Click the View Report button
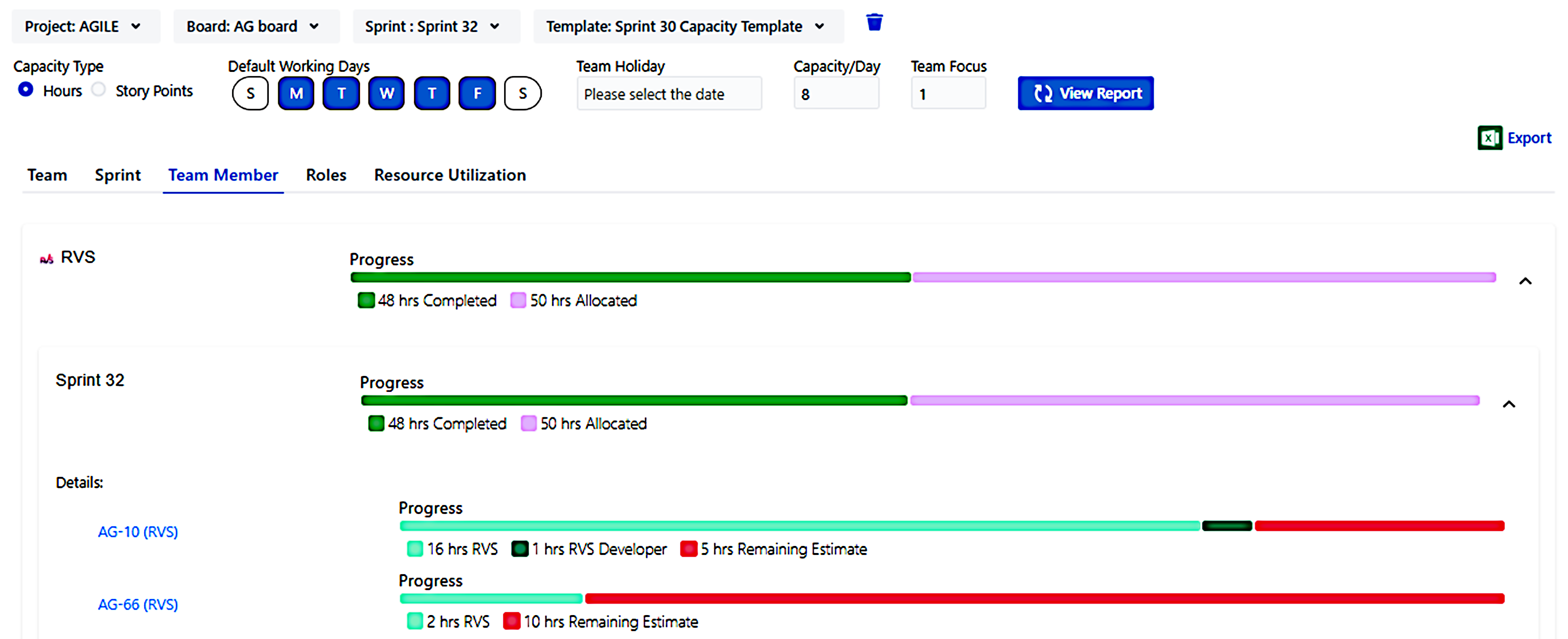This screenshot has height=639, width=1568. [1085, 93]
